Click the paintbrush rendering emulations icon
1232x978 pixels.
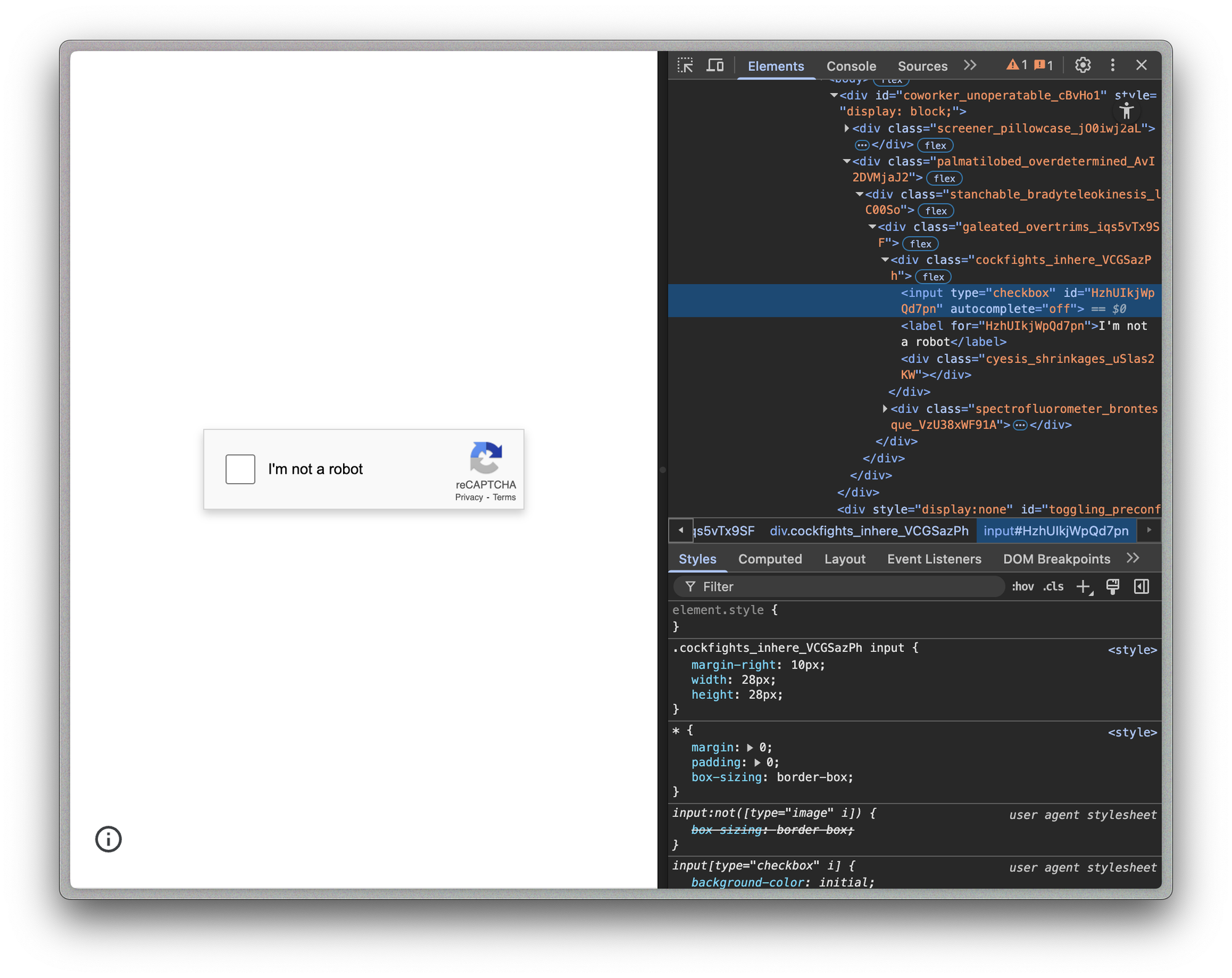coord(1112,587)
